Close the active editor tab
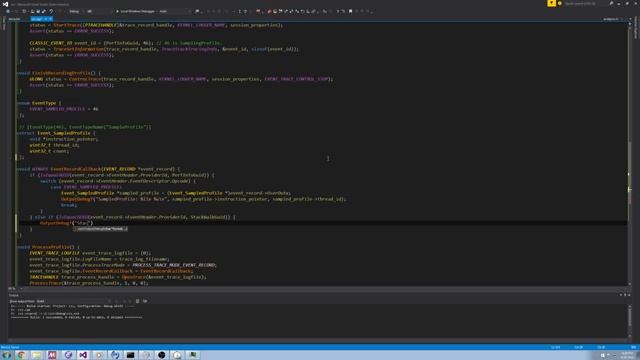Screen dimensions: 640x360 50,19
